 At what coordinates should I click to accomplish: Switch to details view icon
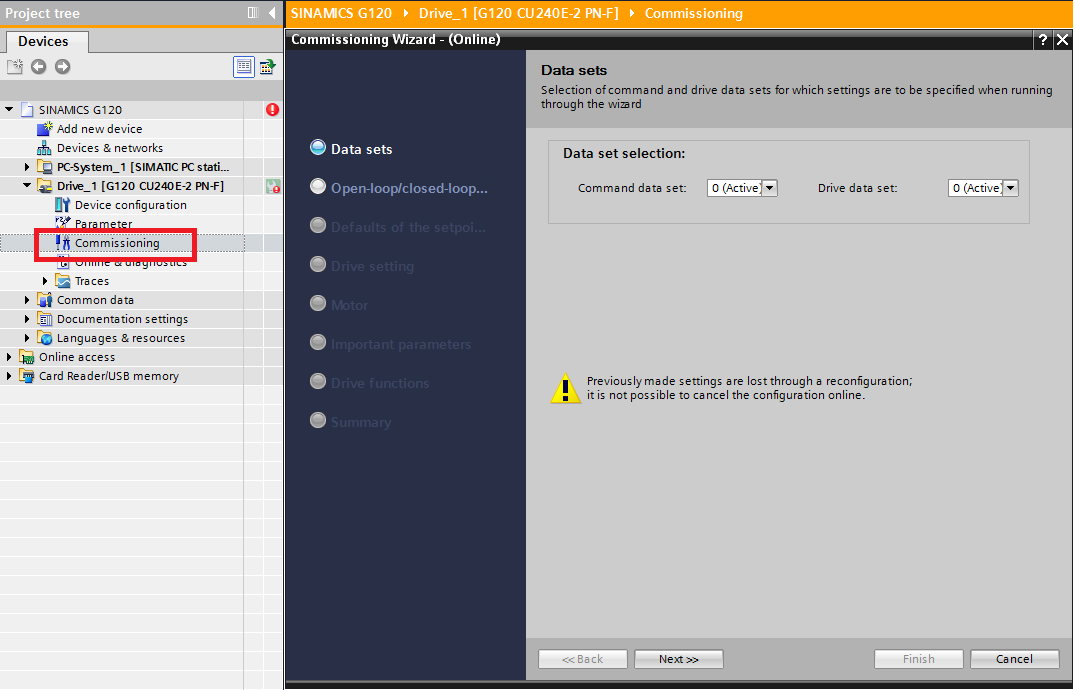pyautogui.click(x=243, y=67)
